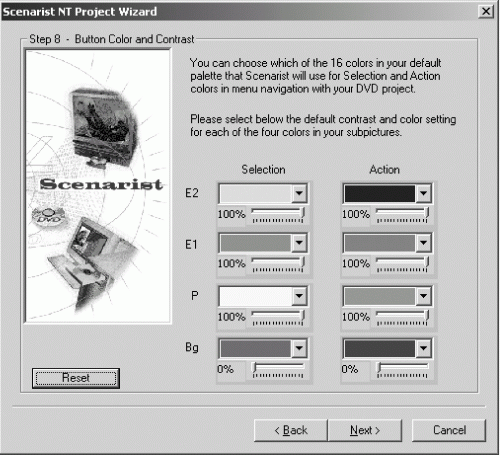Click the P Selection white color swatch

[256, 296]
